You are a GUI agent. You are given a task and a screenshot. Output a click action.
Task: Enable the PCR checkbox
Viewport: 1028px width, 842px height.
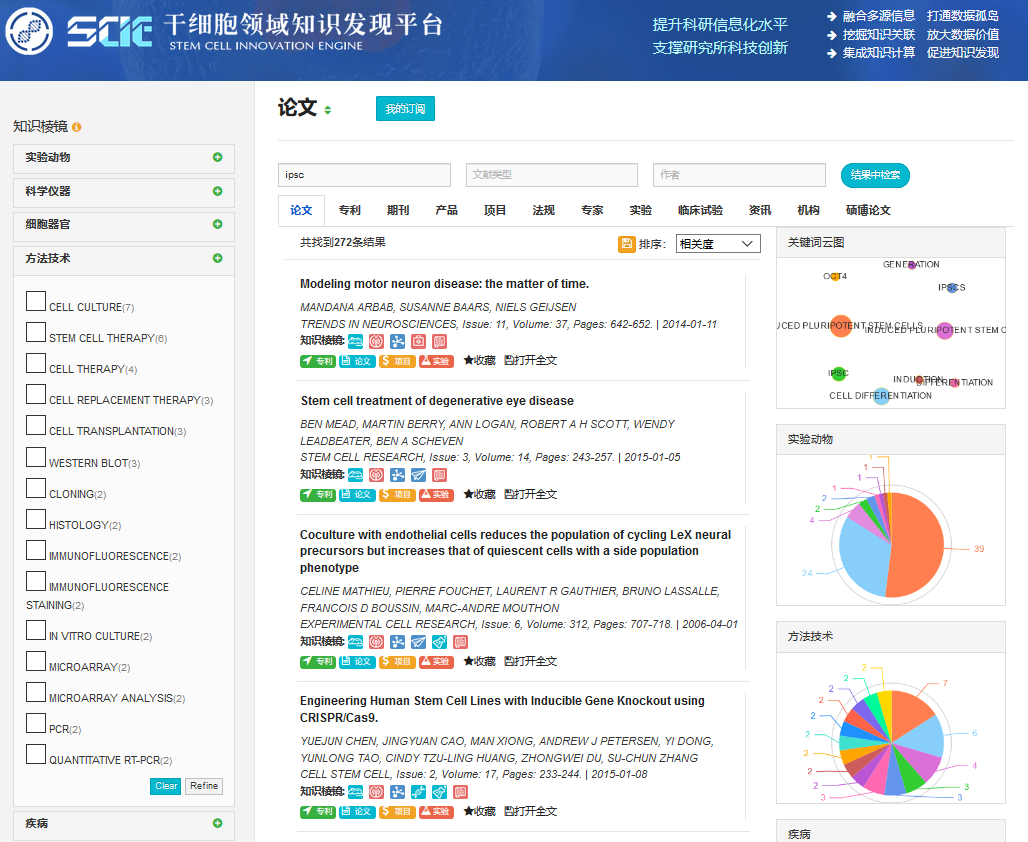pyautogui.click(x=36, y=723)
